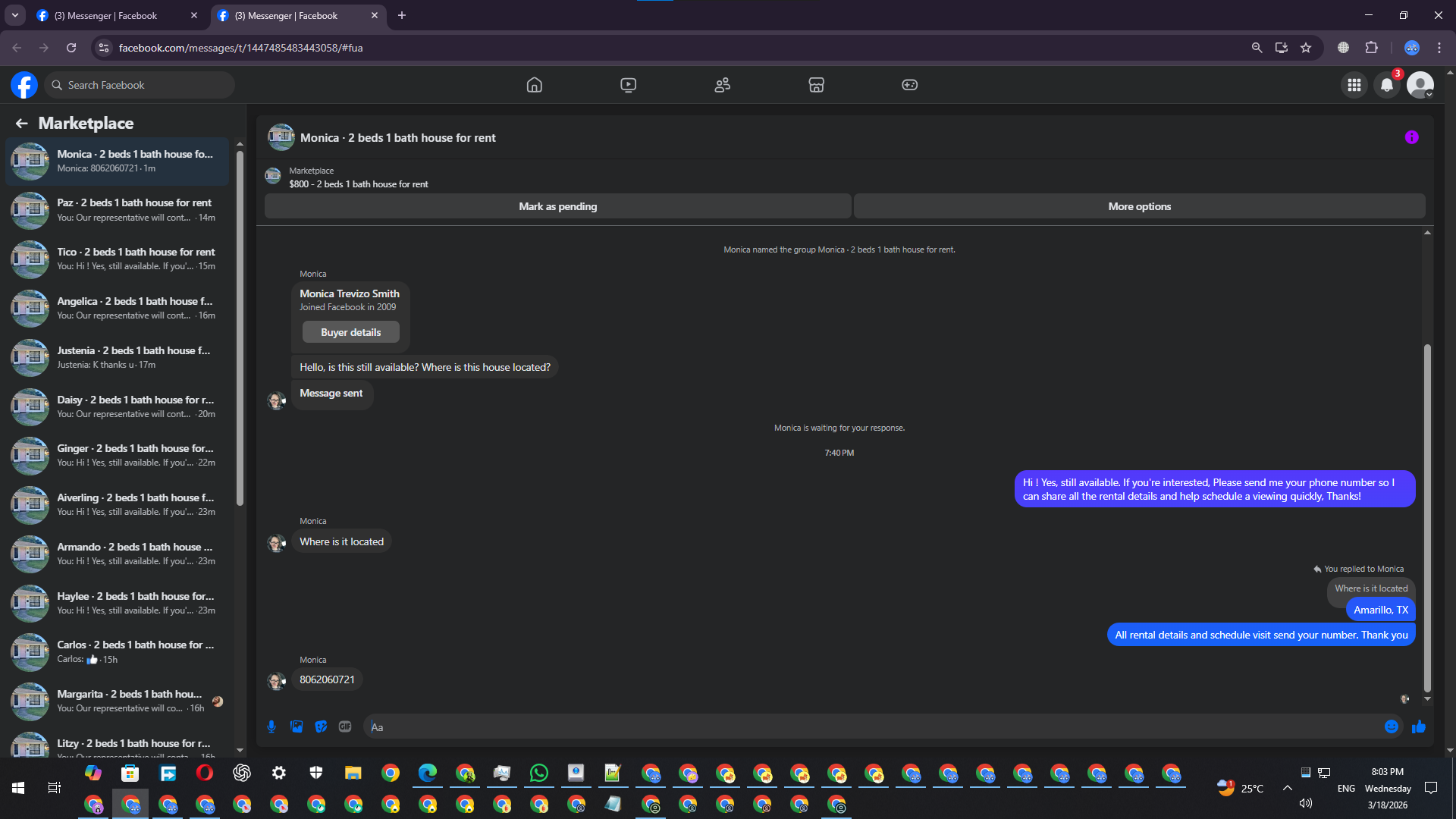Open Facebook Home icon in top navigation

534,85
